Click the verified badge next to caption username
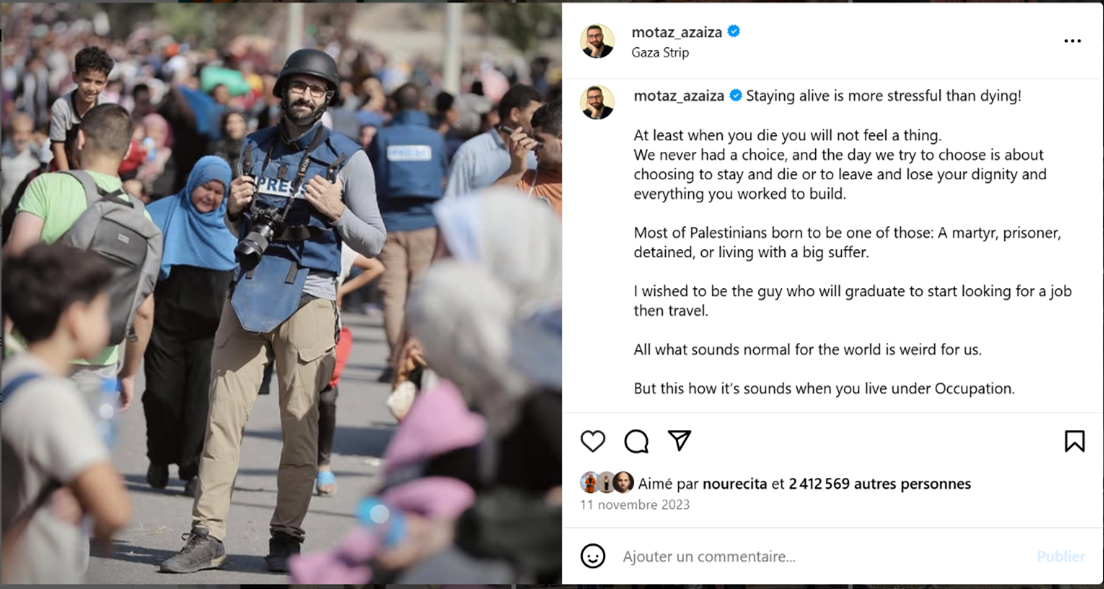Screen dimensions: 1104x589 736,96
